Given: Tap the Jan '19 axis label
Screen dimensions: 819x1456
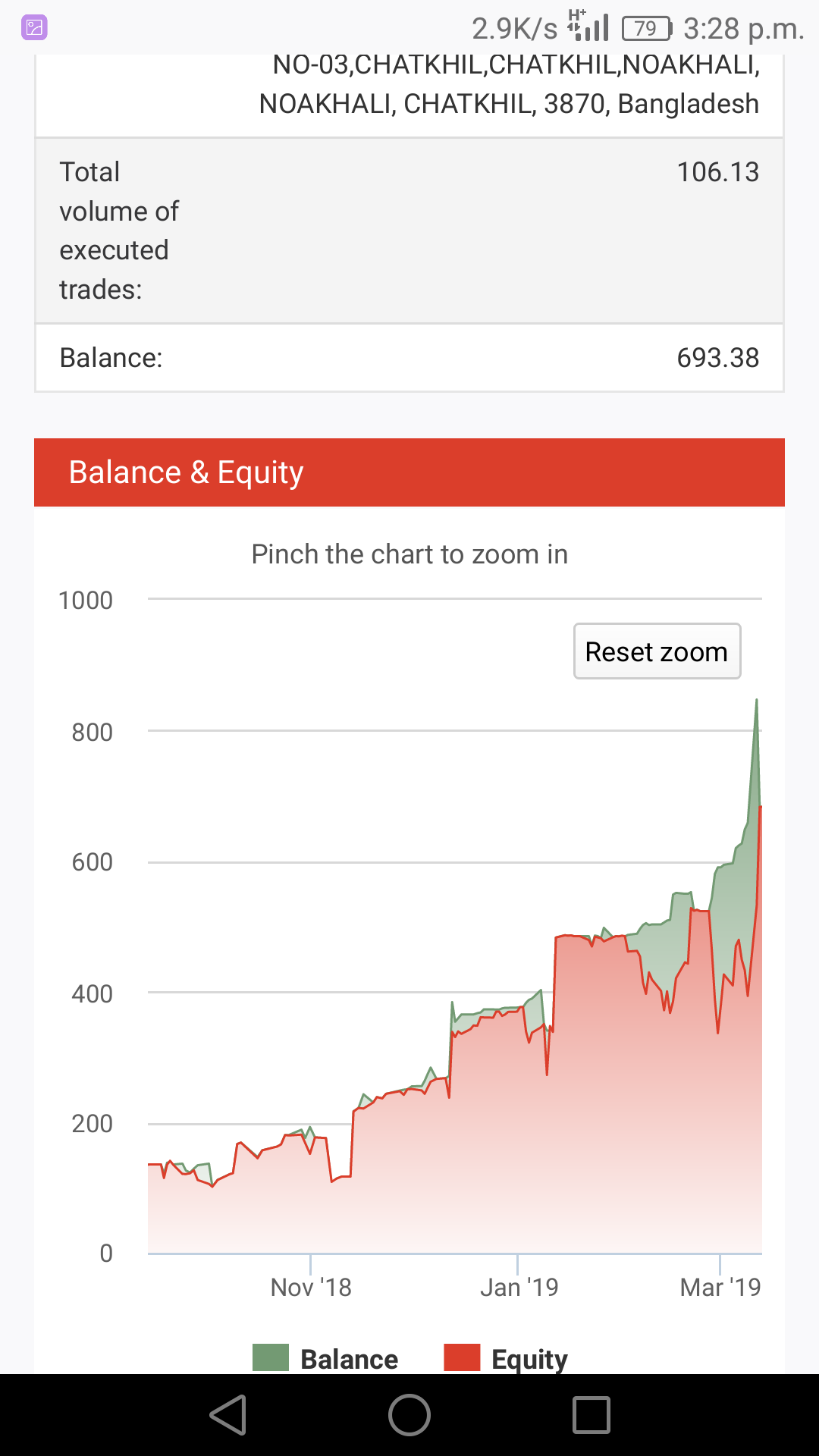Looking at the screenshot, I should (x=519, y=1287).
